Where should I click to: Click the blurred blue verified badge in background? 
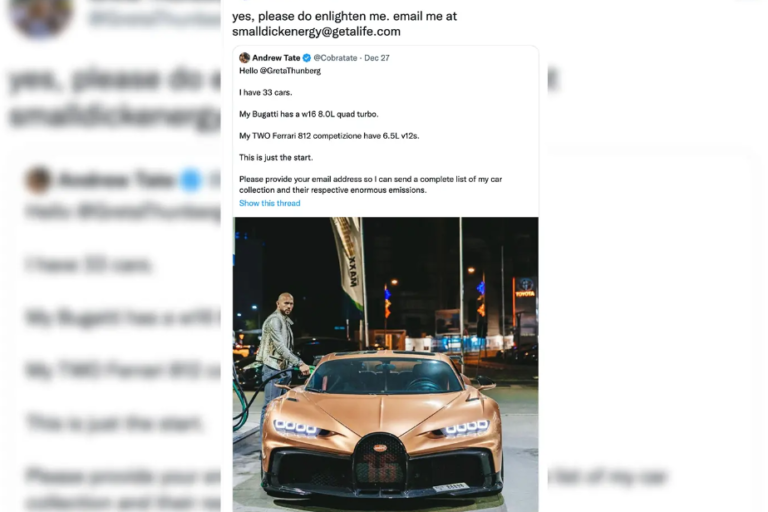tap(191, 180)
